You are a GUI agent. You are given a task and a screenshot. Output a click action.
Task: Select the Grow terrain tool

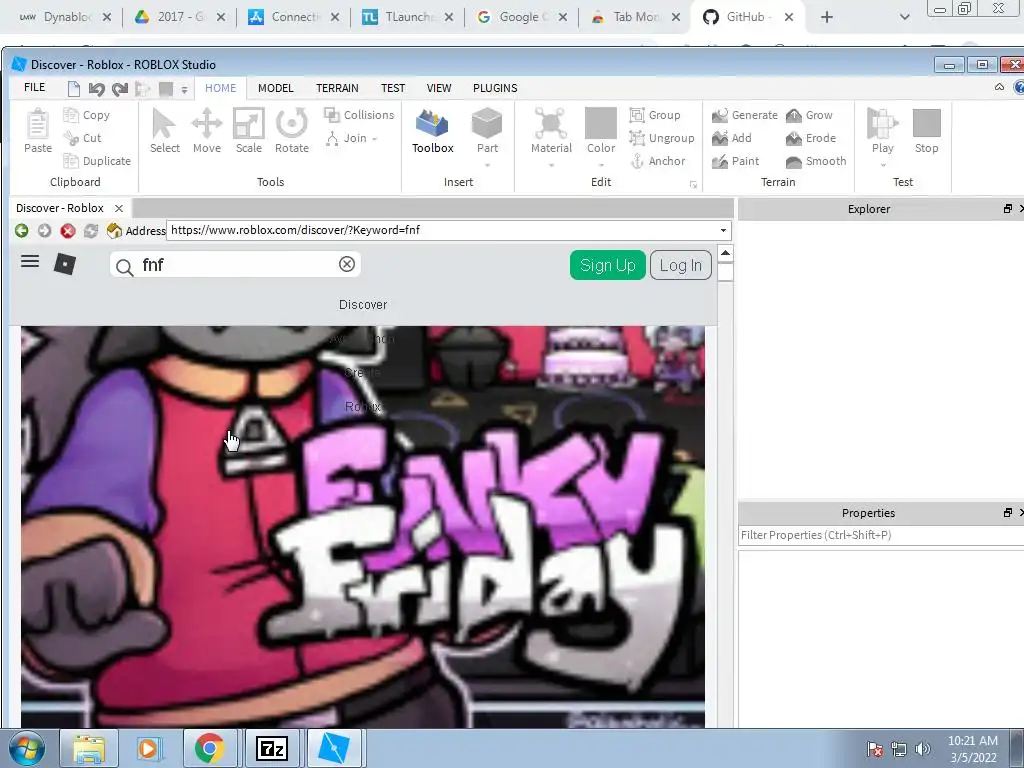[809, 115]
